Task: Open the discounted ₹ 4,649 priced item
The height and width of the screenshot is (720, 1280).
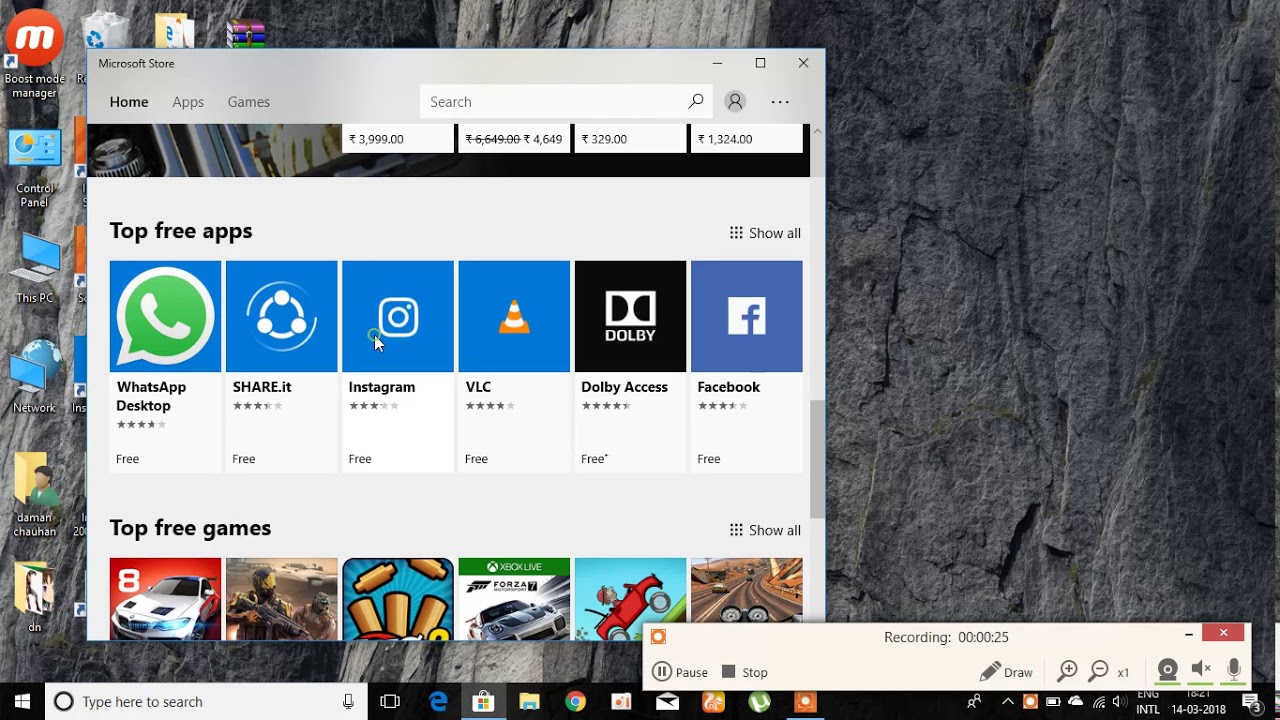Action: pyautogui.click(x=514, y=138)
